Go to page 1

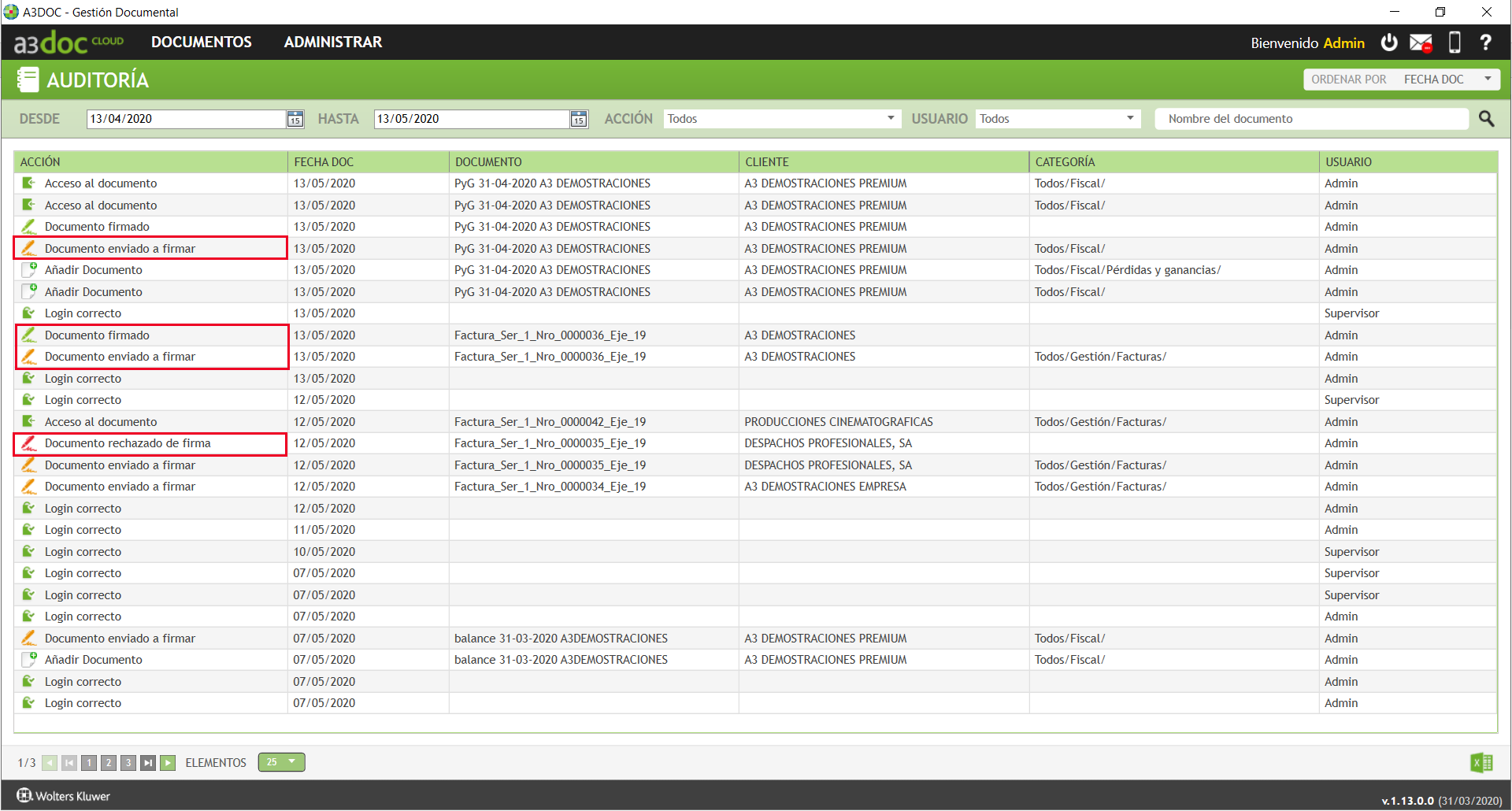[x=89, y=762]
